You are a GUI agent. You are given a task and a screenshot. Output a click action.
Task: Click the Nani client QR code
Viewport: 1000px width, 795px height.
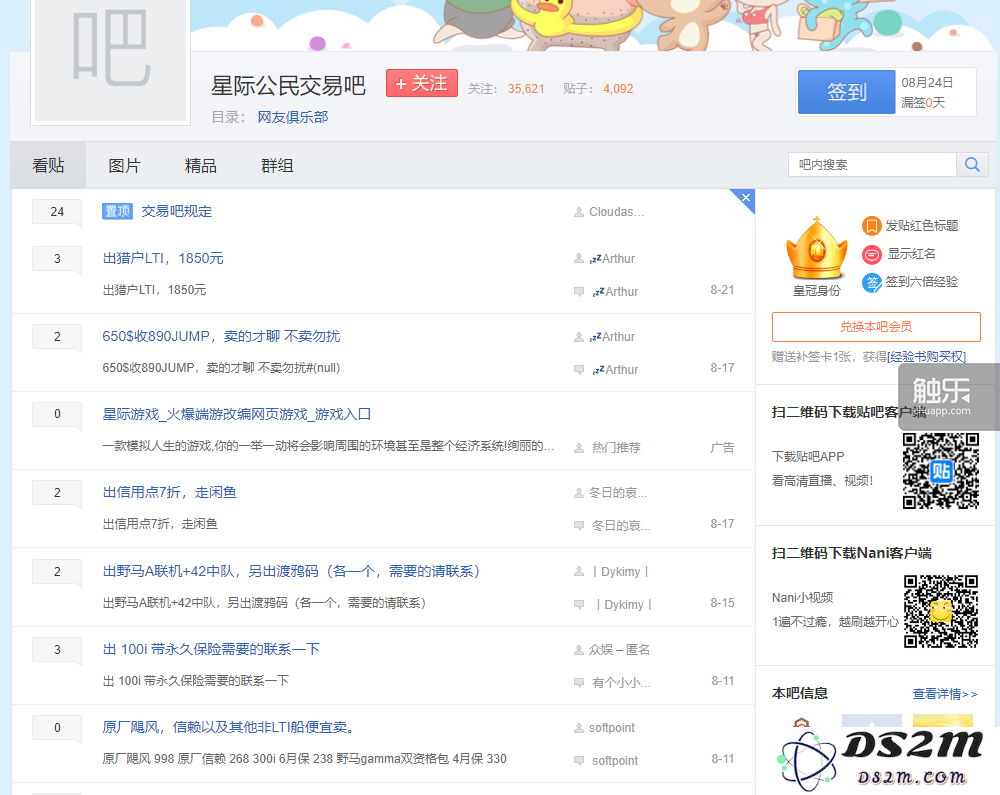941,611
